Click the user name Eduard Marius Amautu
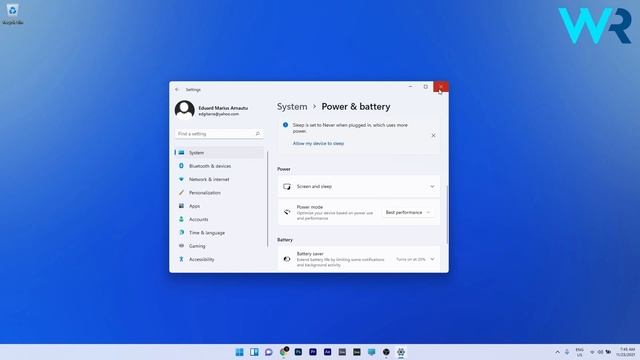The width and height of the screenshot is (640, 360). coord(223,108)
